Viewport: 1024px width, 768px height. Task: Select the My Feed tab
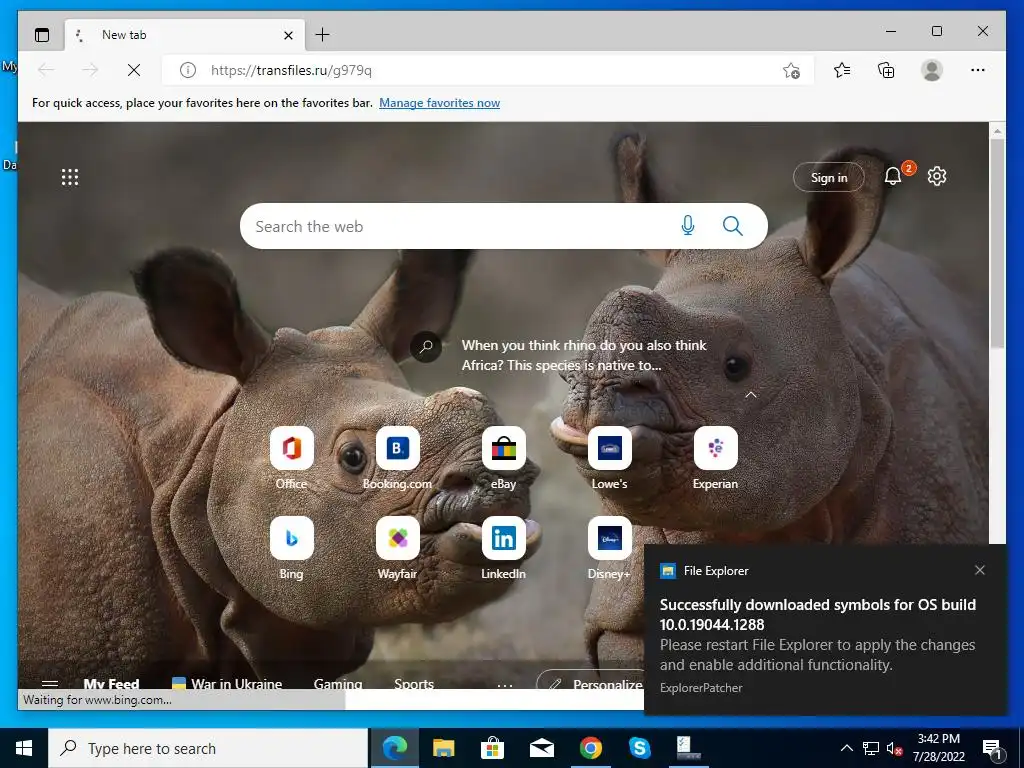(x=111, y=683)
